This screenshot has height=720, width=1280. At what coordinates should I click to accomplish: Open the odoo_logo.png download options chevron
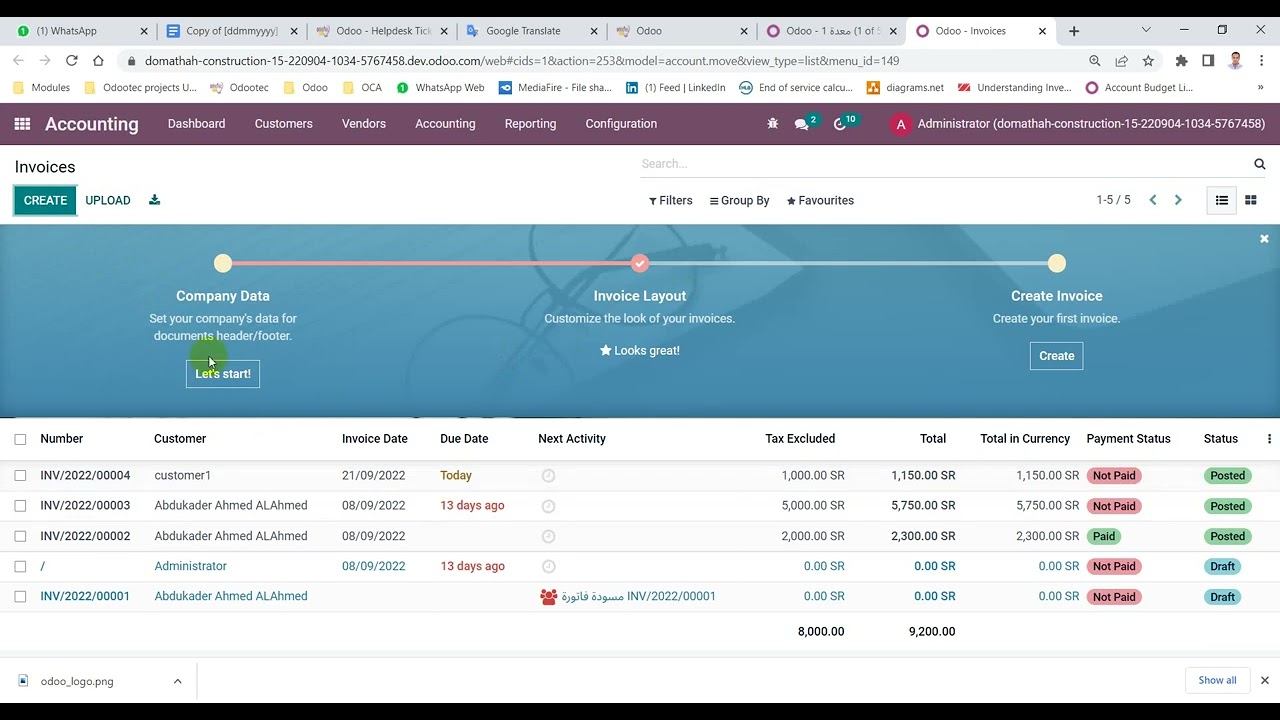(x=177, y=681)
